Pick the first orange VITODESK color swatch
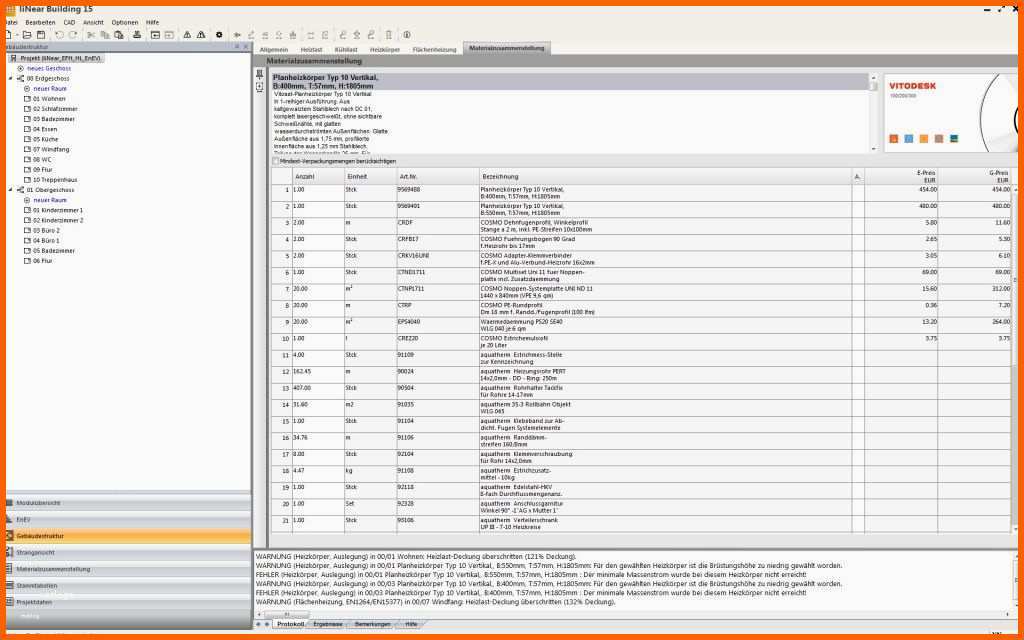1024x640 pixels. point(894,138)
